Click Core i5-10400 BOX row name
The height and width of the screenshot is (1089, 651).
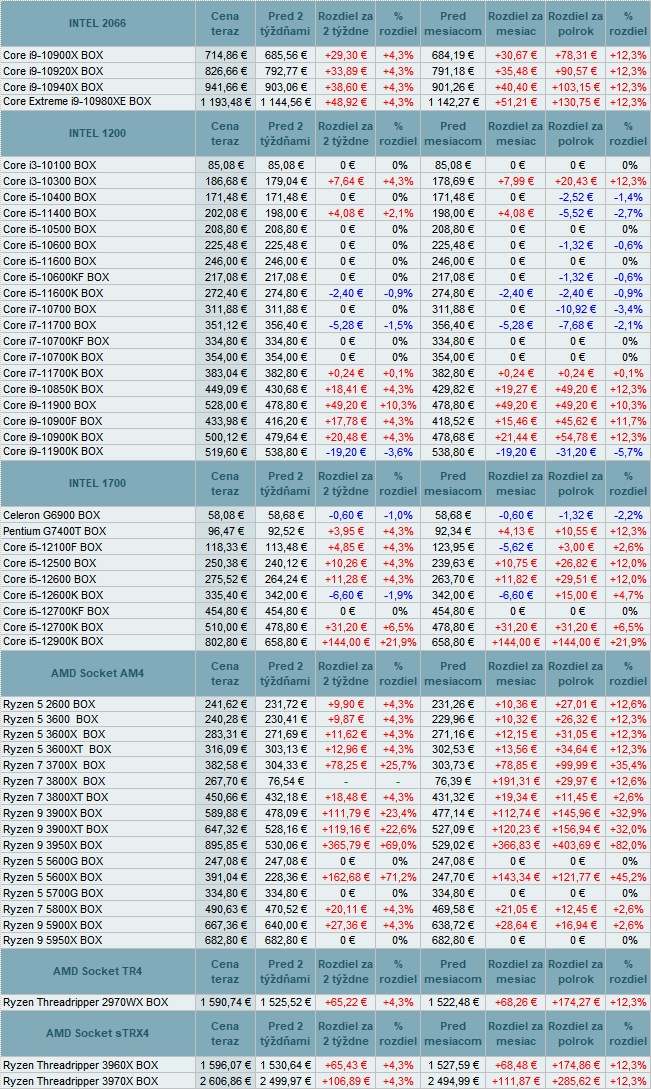(x=49, y=197)
